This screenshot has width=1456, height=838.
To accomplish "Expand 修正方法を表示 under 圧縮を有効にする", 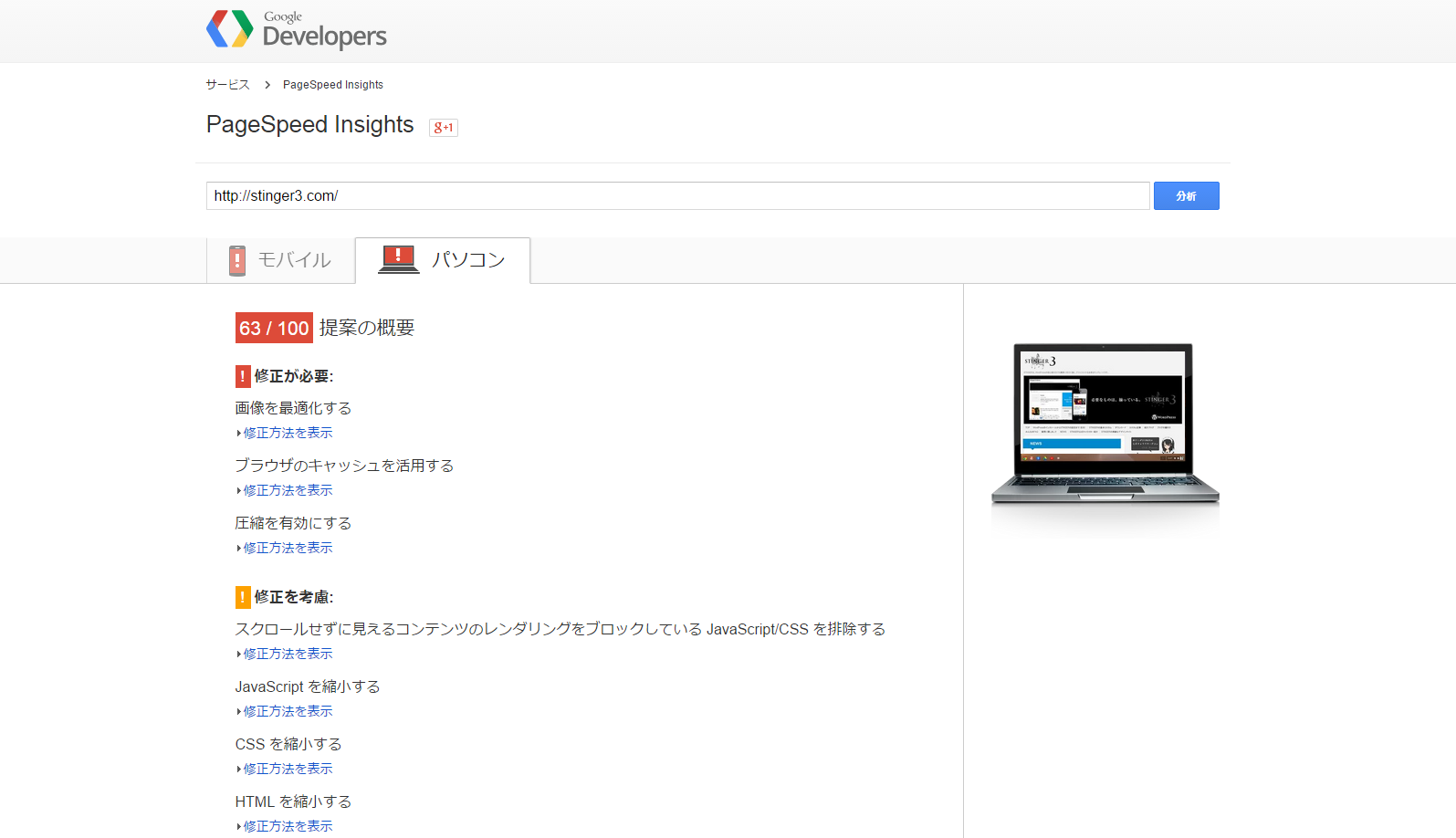I will point(288,548).
